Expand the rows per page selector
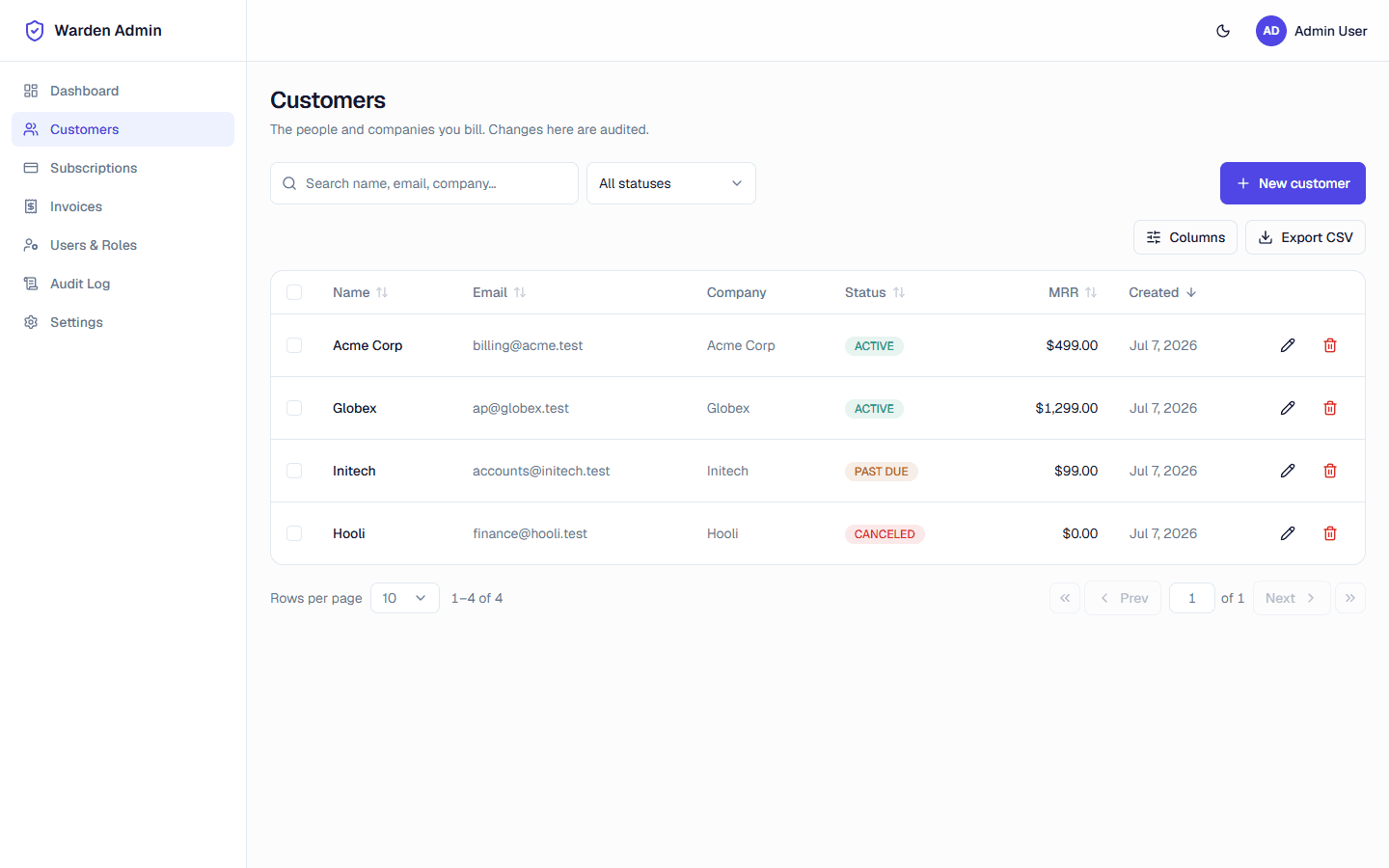Viewport: 1389px width, 868px height. (x=405, y=598)
